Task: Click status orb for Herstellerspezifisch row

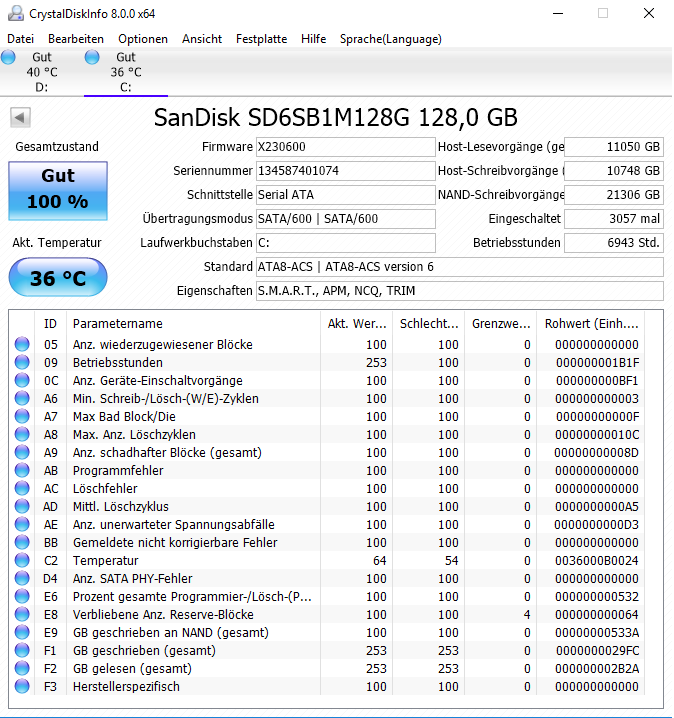Action: [22, 686]
